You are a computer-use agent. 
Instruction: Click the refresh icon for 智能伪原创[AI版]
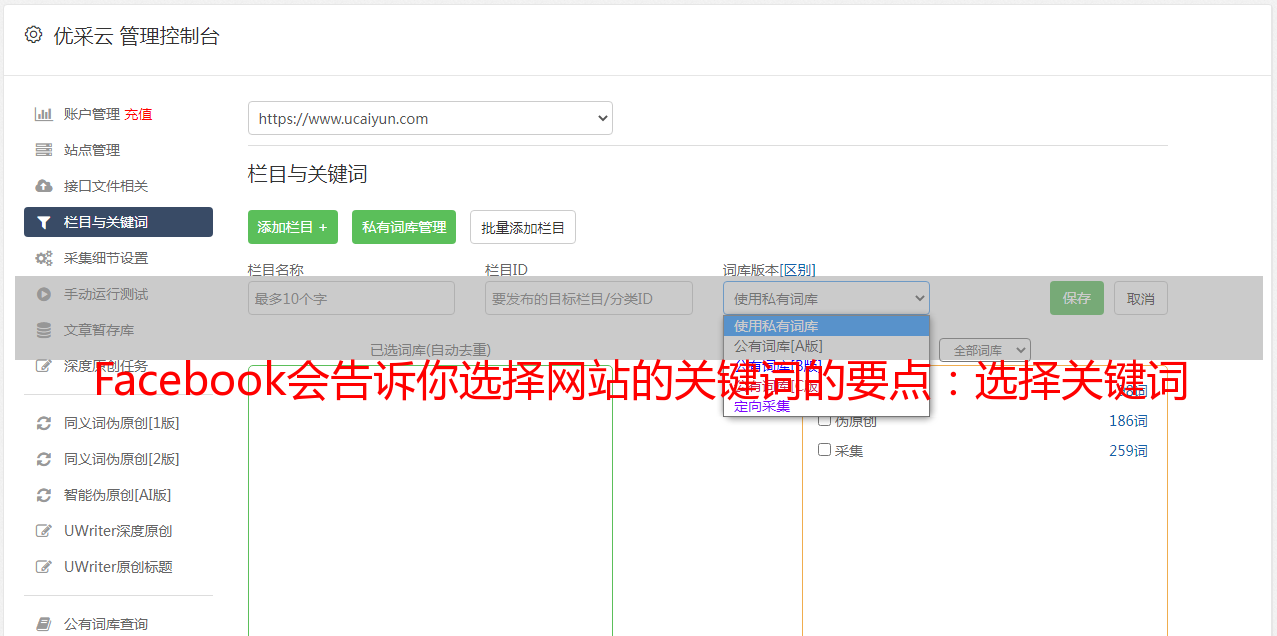43,495
